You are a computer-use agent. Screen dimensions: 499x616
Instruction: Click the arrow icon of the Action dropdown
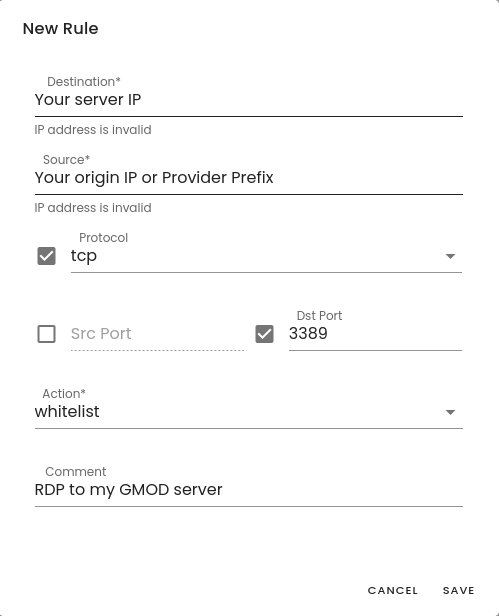pyautogui.click(x=450, y=412)
